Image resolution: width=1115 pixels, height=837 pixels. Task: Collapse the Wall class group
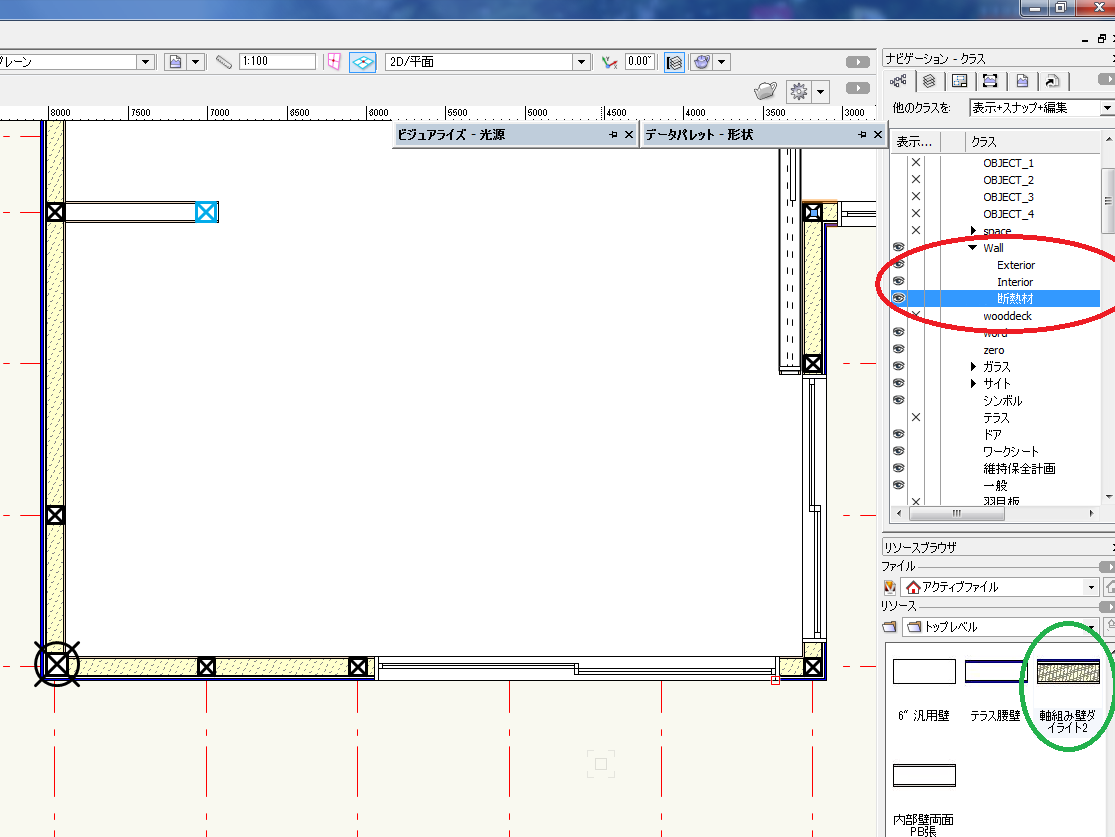coord(973,247)
